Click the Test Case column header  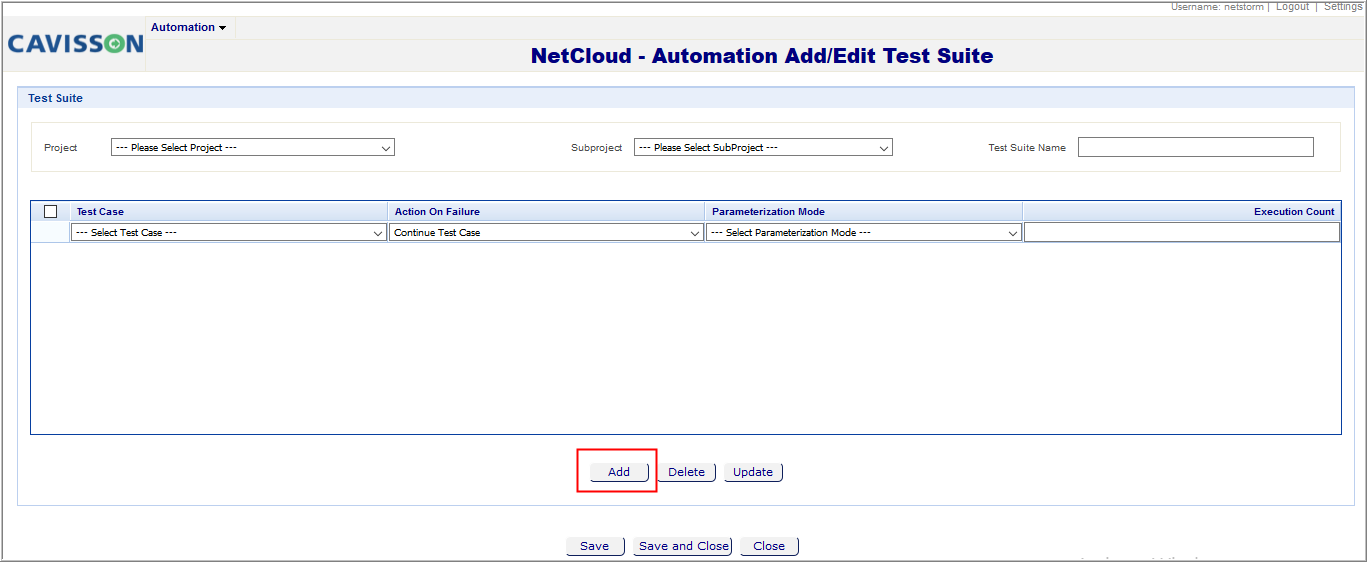pyautogui.click(x=229, y=212)
